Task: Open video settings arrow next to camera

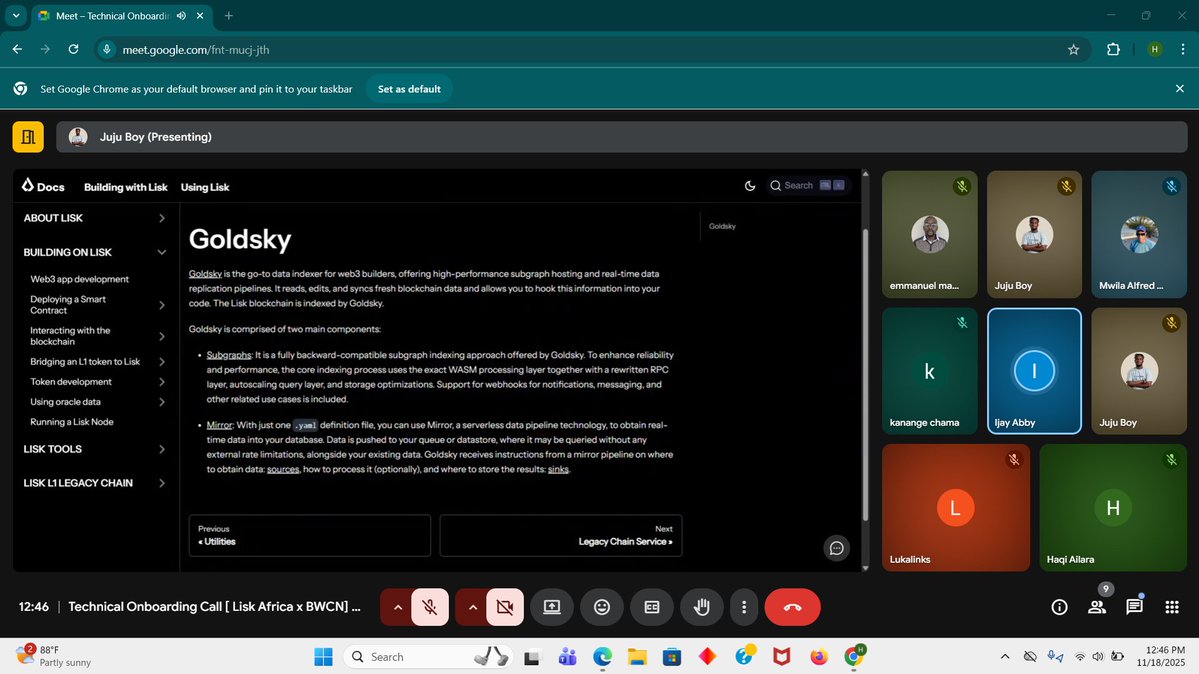Action: (472, 607)
